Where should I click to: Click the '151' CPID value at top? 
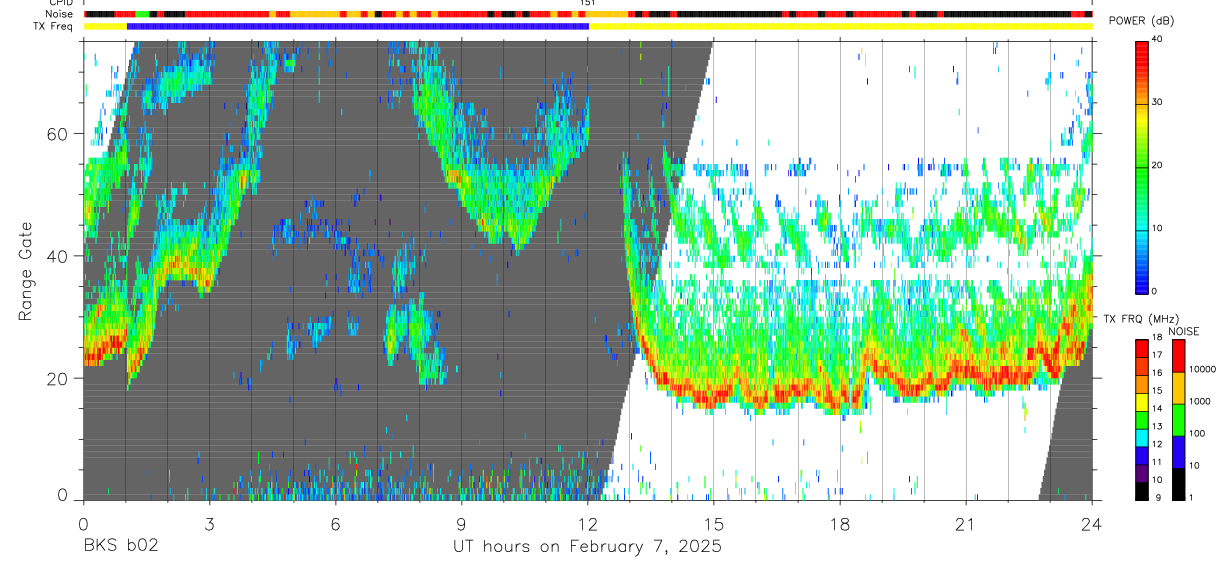tap(588, 4)
